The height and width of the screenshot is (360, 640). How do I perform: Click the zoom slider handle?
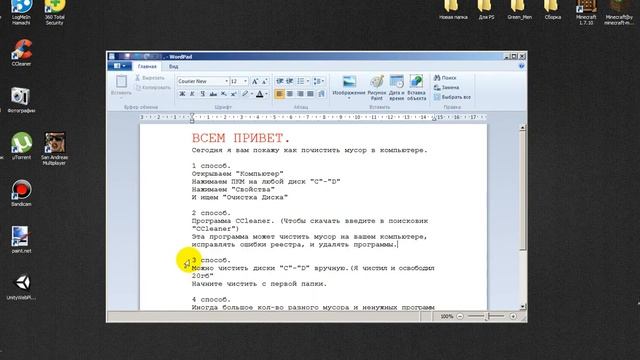tap(486, 316)
